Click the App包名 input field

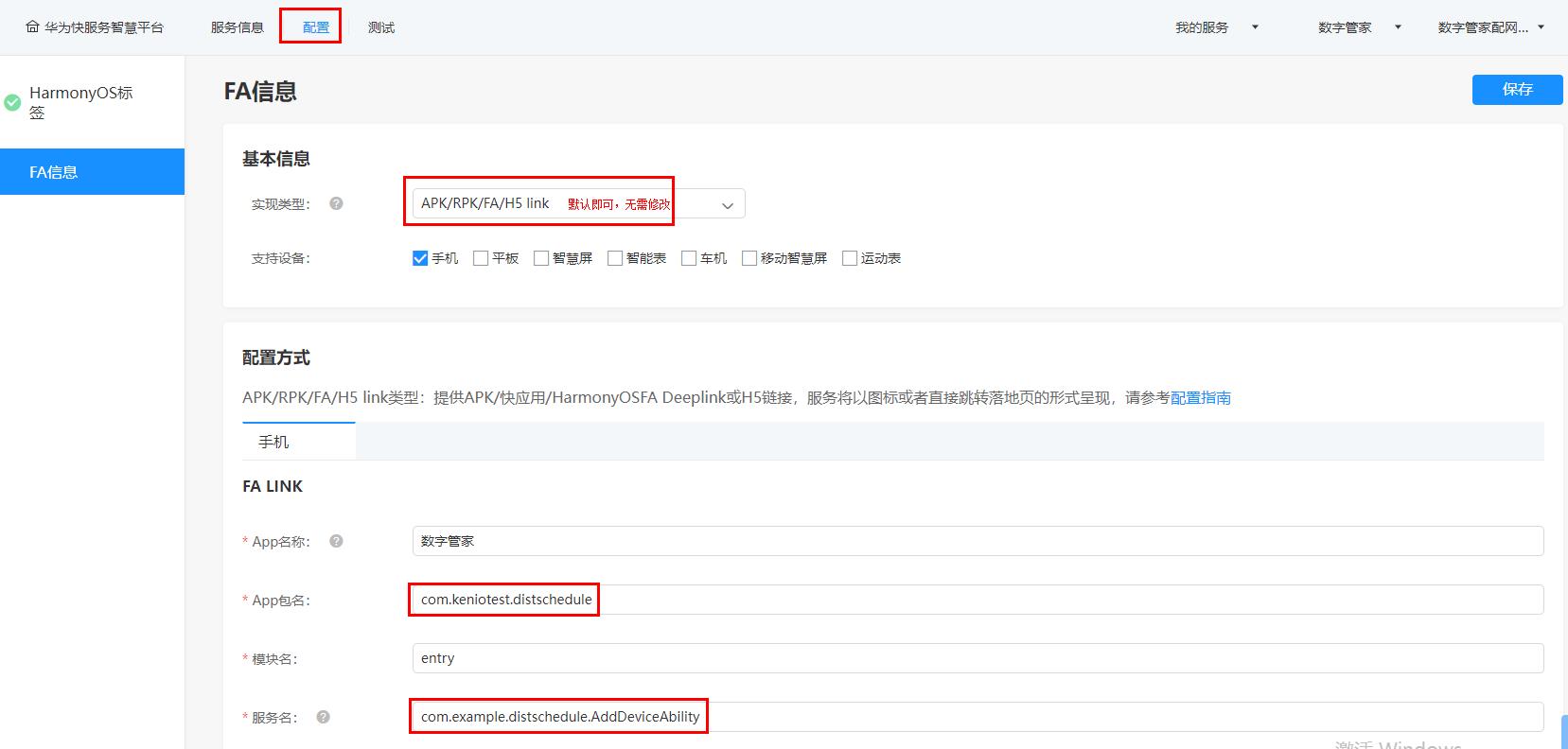coord(978,600)
